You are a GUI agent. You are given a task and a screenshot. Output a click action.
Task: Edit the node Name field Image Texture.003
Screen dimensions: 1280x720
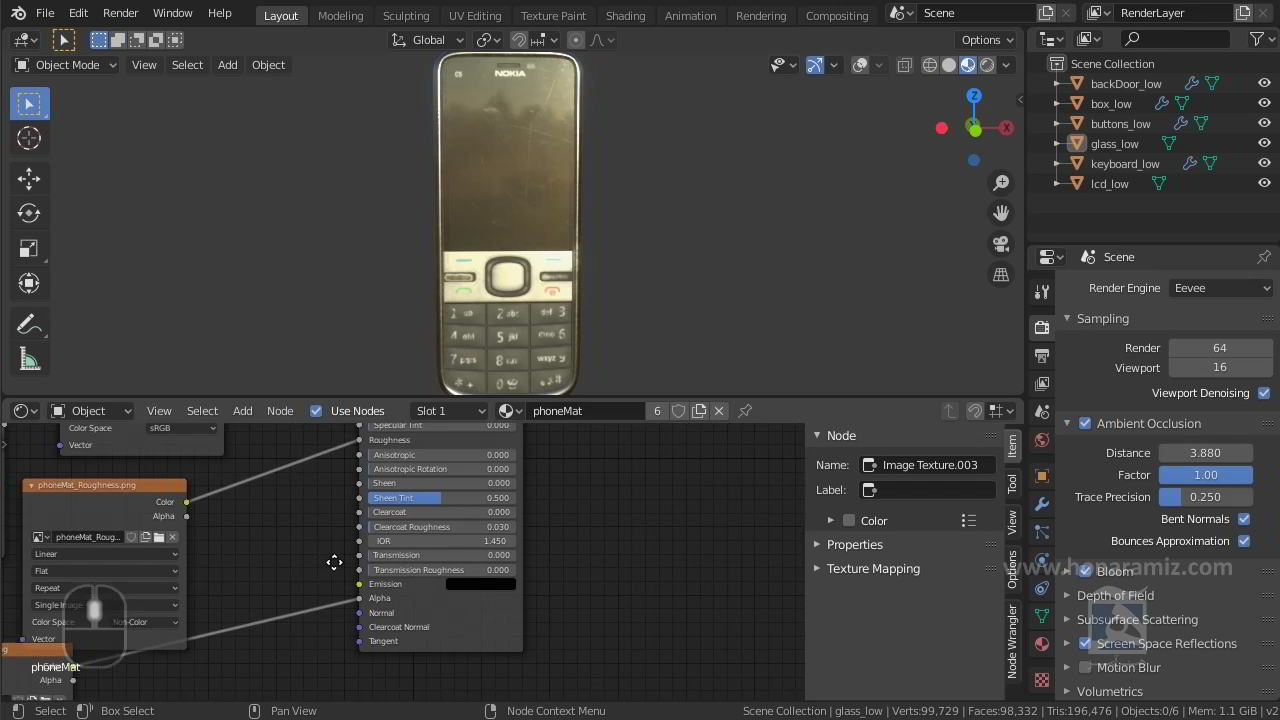click(x=929, y=465)
